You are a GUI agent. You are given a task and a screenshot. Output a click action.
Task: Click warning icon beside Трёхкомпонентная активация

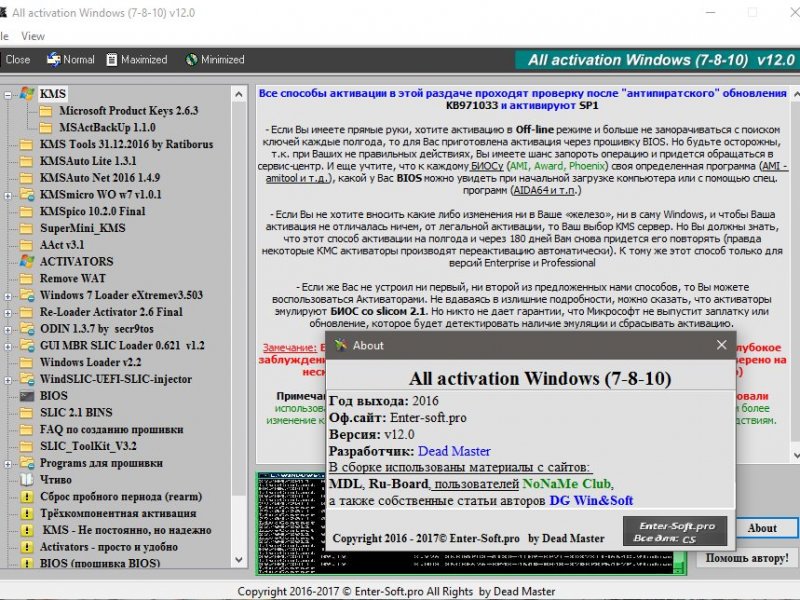pyautogui.click(x=27, y=513)
